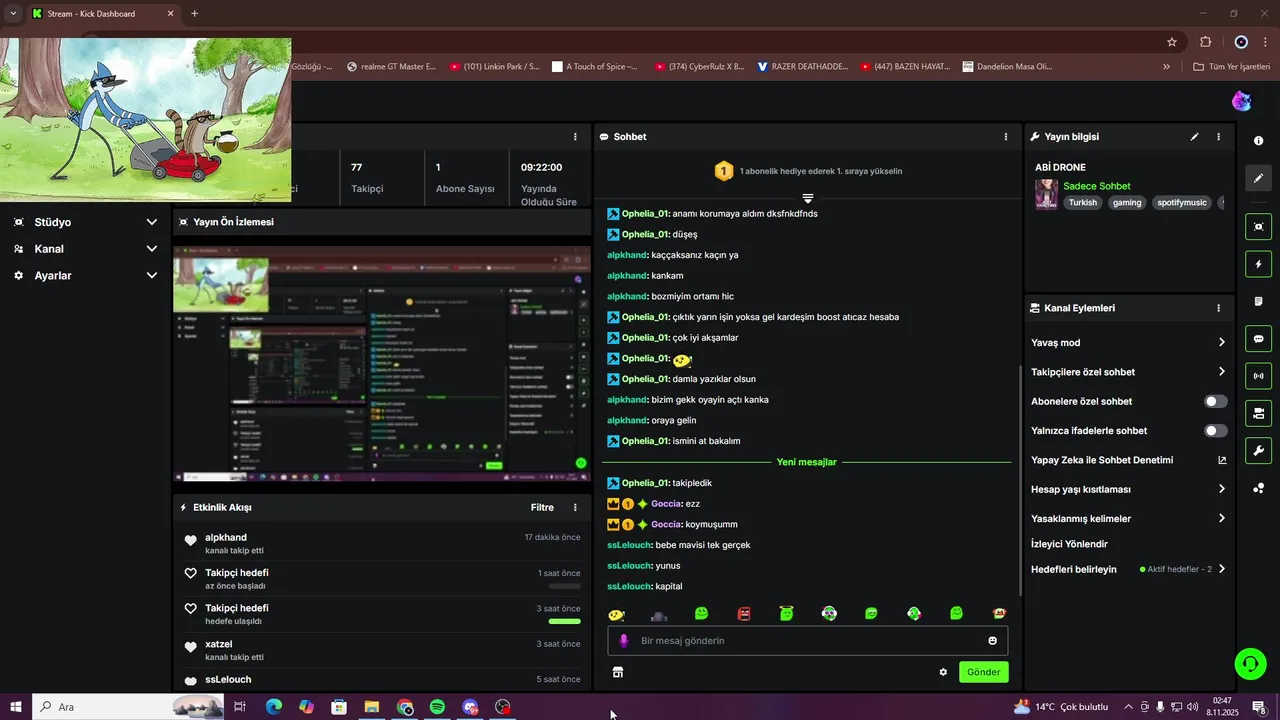Image resolution: width=1280 pixels, height=720 pixels.
Task: Click the camera channel icon in right sidebar
Action: (1258, 413)
